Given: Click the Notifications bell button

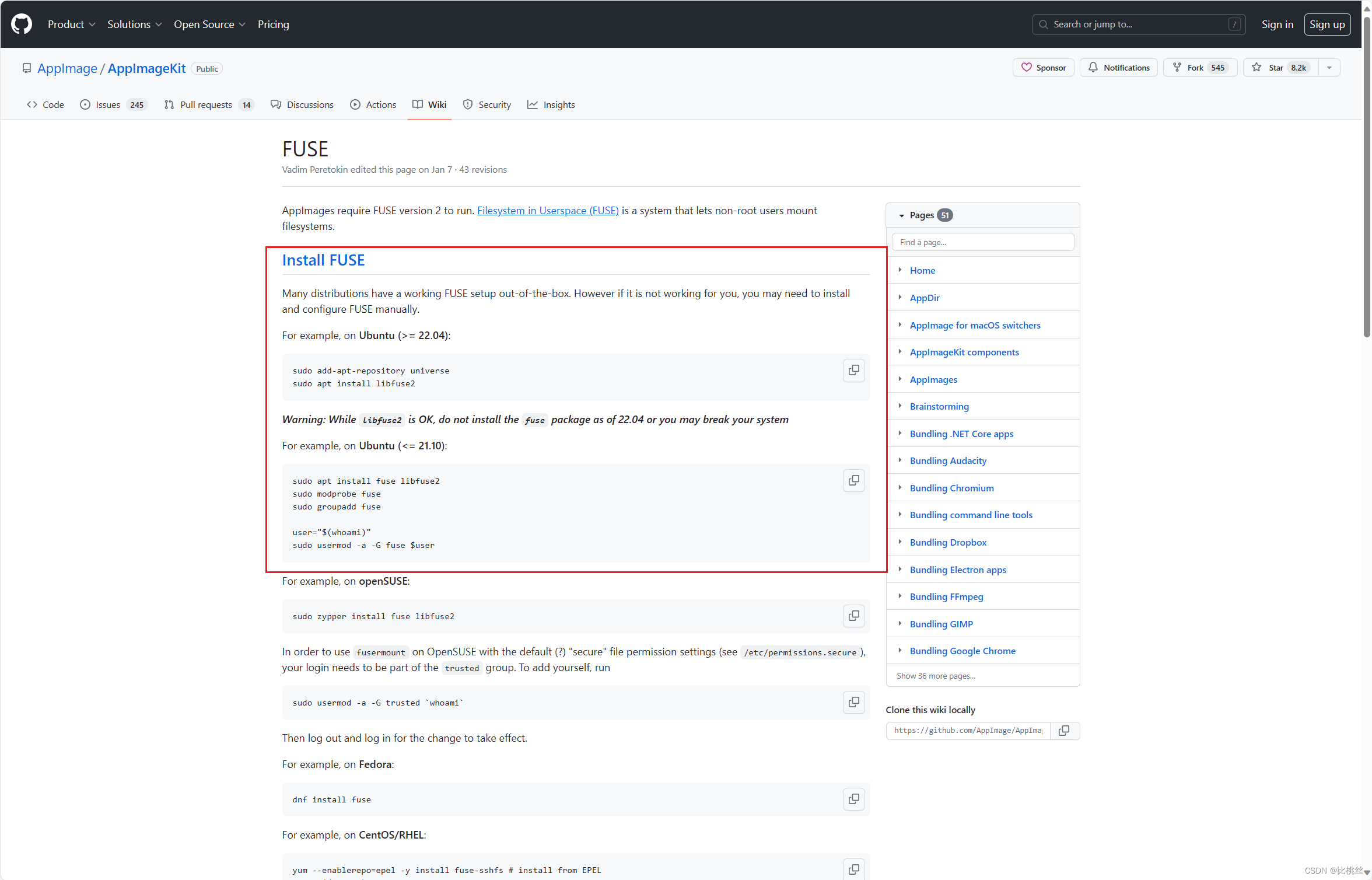Looking at the screenshot, I should 1118,68.
